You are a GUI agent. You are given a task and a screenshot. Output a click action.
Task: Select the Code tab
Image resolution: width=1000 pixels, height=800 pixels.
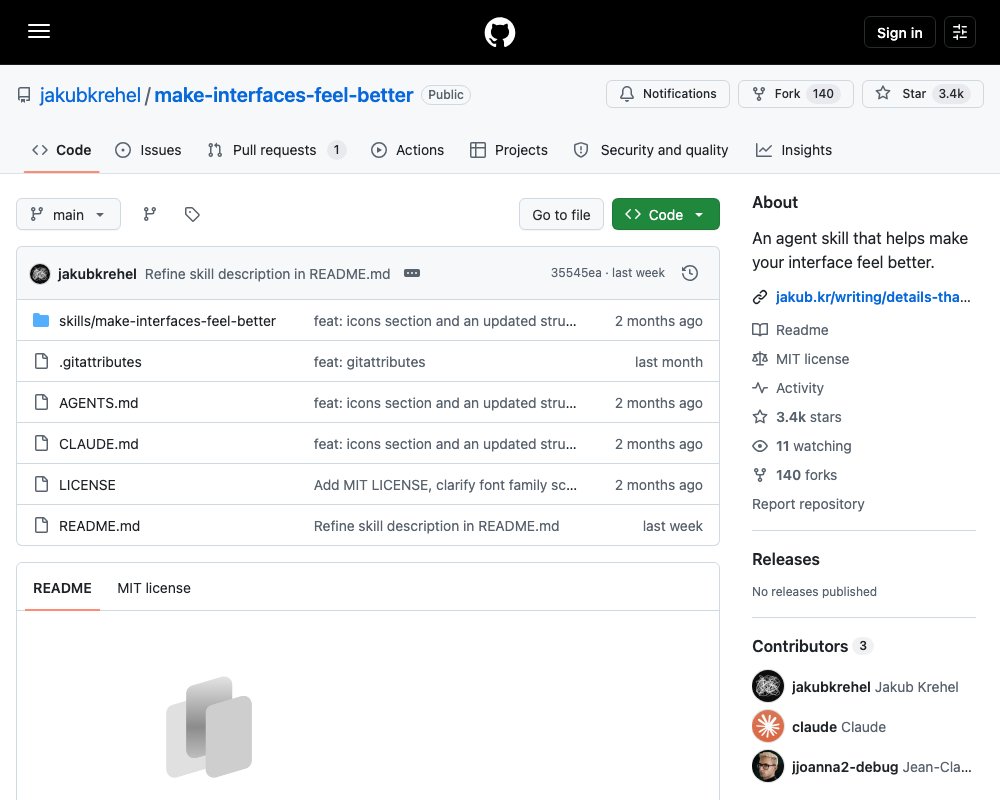[62, 150]
